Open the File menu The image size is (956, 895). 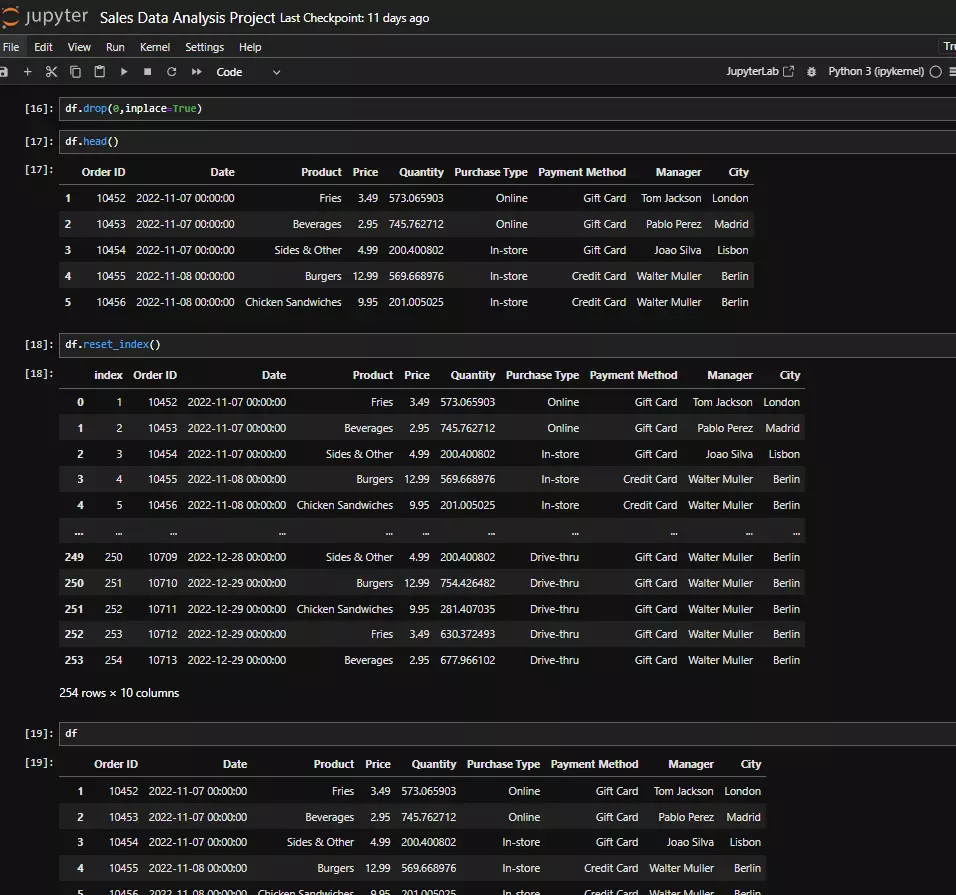[11, 47]
